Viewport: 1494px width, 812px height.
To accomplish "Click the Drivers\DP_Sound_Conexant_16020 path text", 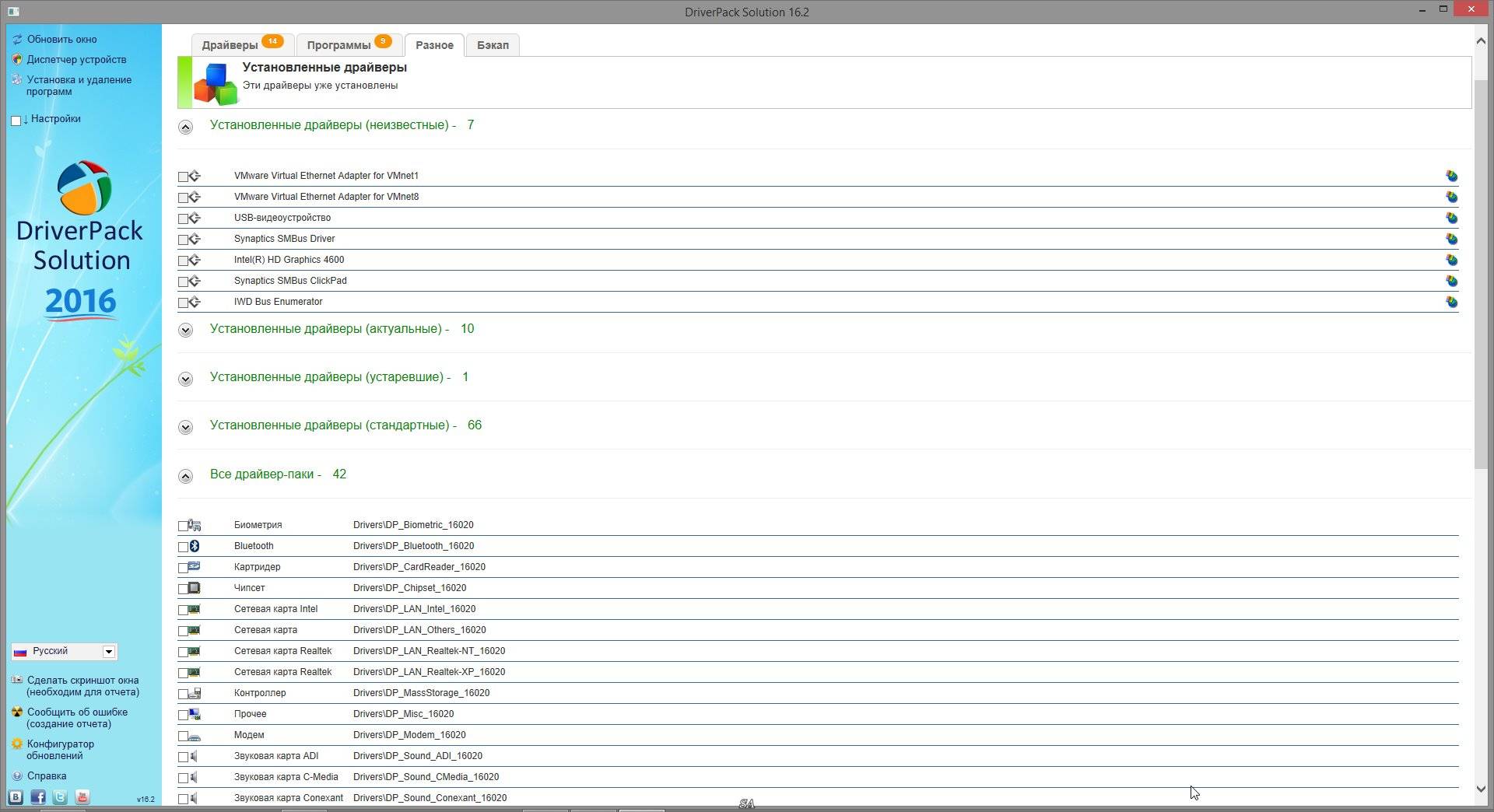I will [430, 798].
